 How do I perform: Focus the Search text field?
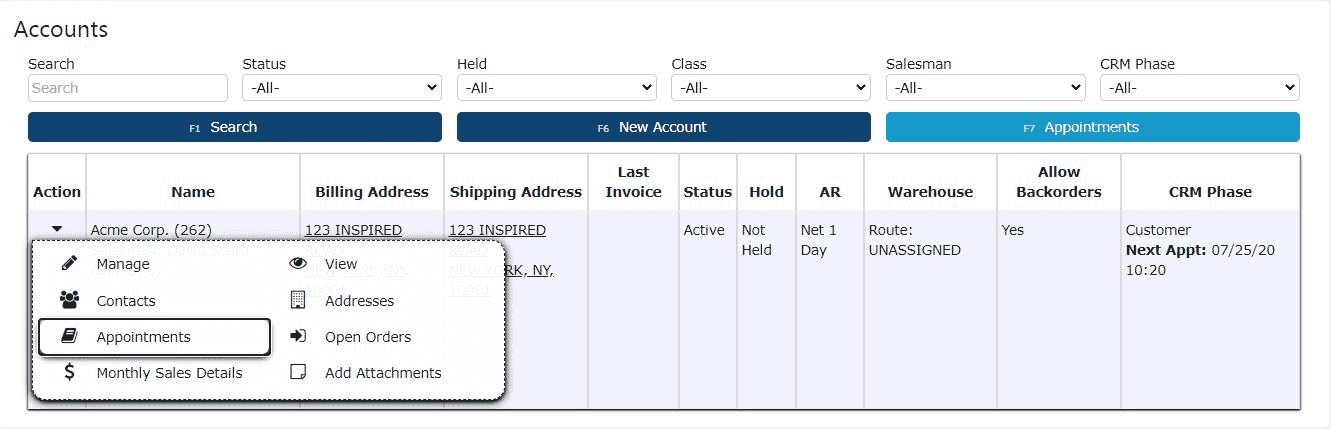pos(128,88)
